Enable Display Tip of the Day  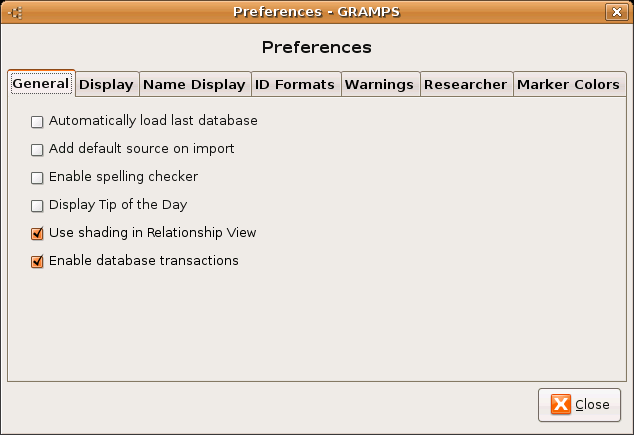point(38,205)
